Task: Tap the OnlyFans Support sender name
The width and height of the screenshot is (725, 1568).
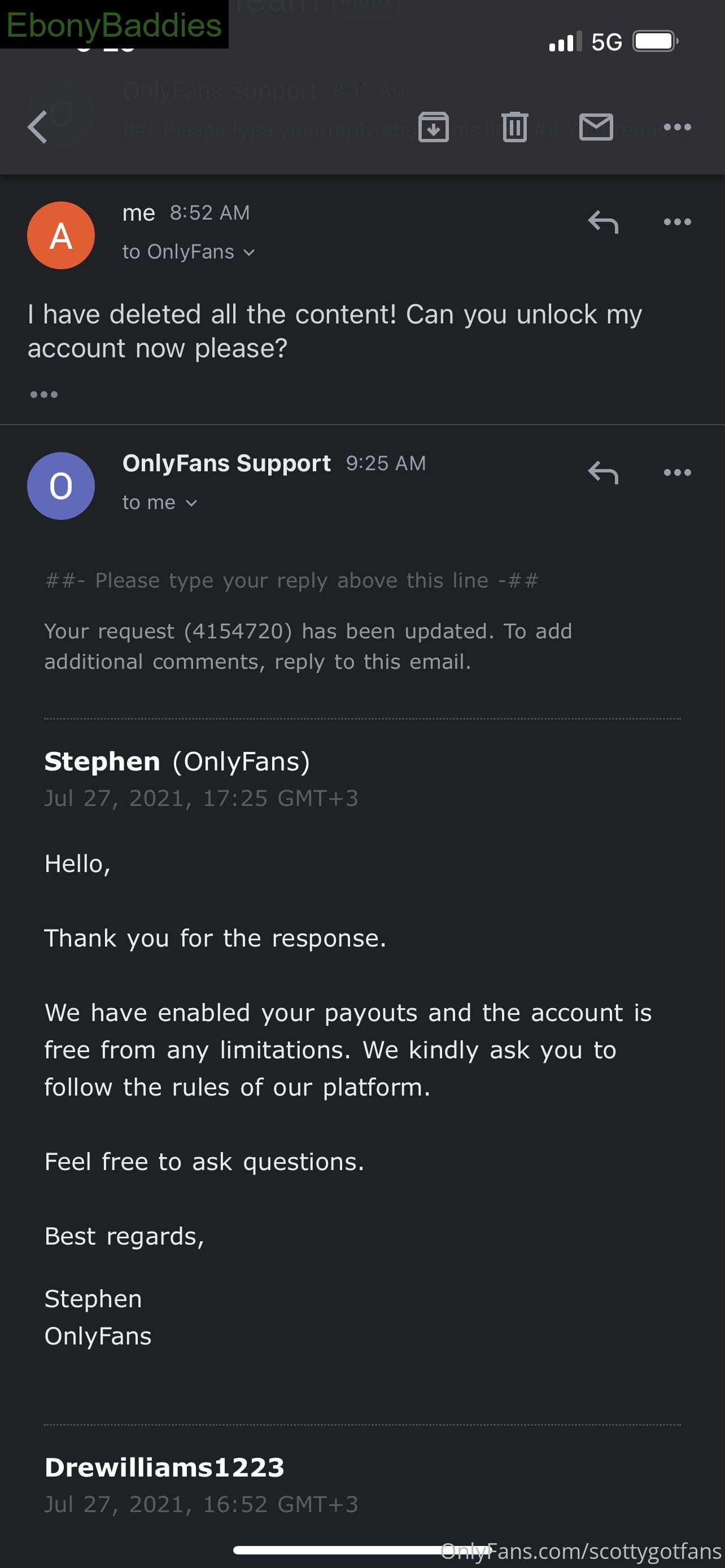Action: [226, 463]
